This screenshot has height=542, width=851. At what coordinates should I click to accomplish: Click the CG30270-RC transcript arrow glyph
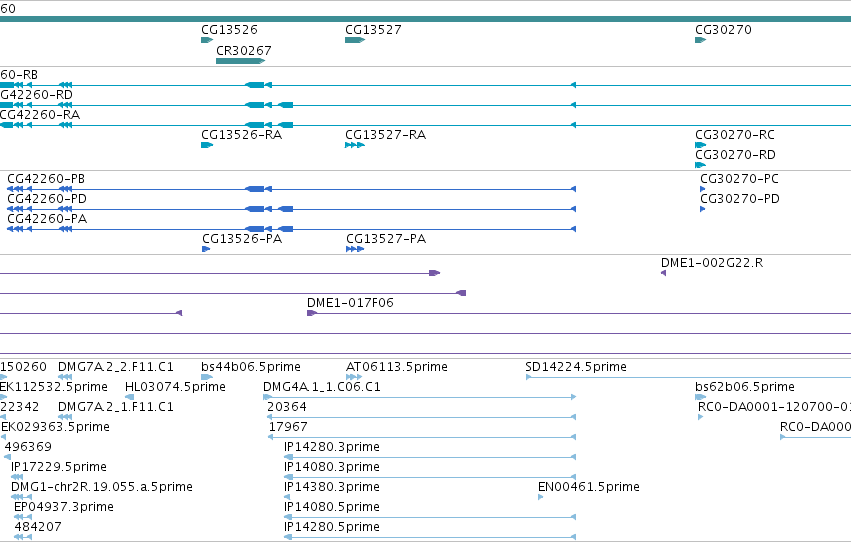700,145
